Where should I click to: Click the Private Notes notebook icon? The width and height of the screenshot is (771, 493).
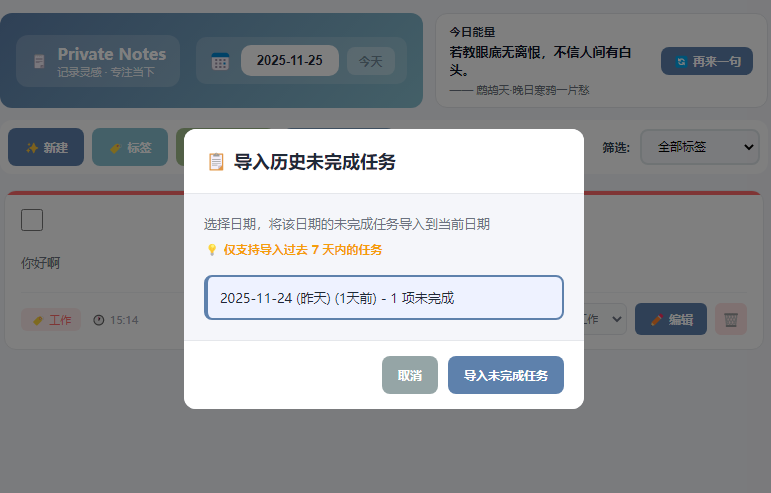coord(39,61)
